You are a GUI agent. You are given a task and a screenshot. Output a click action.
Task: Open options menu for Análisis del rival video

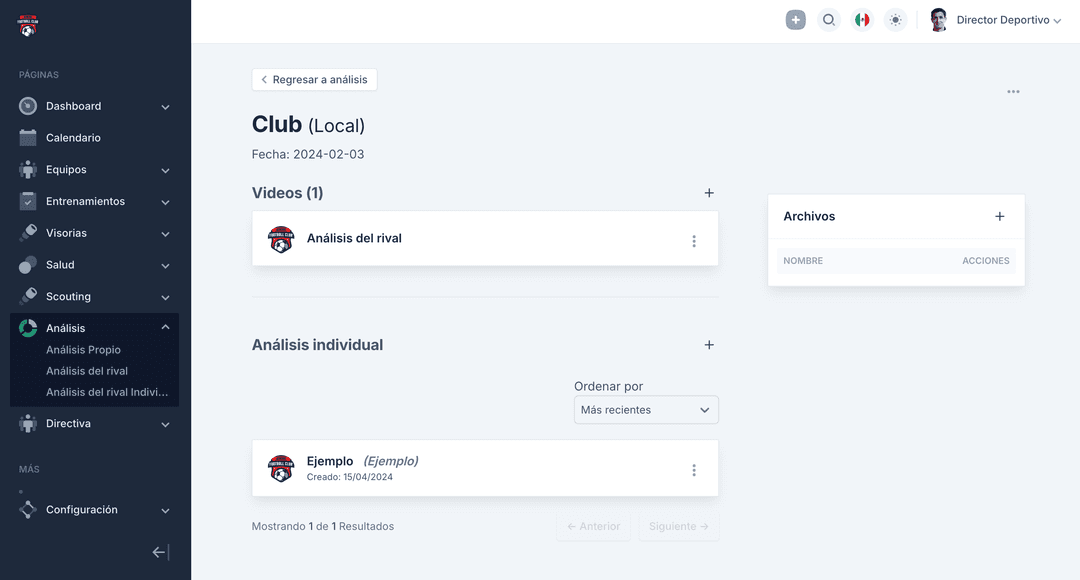pos(694,241)
